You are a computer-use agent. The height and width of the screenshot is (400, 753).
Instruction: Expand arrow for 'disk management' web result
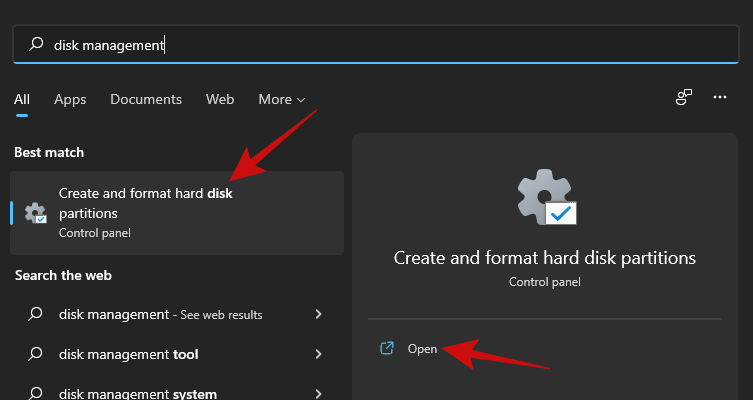pyautogui.click(x=318, y=314)
